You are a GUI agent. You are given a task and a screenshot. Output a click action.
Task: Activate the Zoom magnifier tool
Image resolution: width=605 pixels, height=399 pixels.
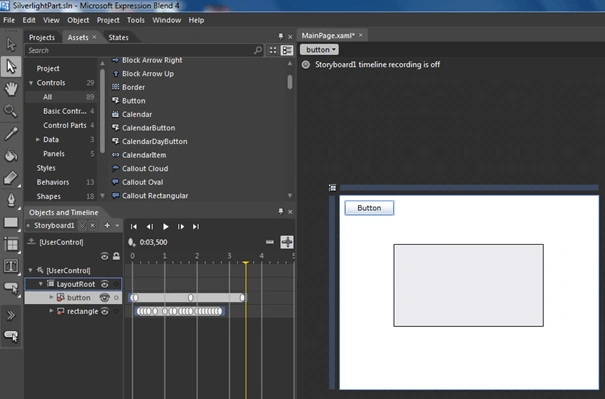(x=11, y=111)
